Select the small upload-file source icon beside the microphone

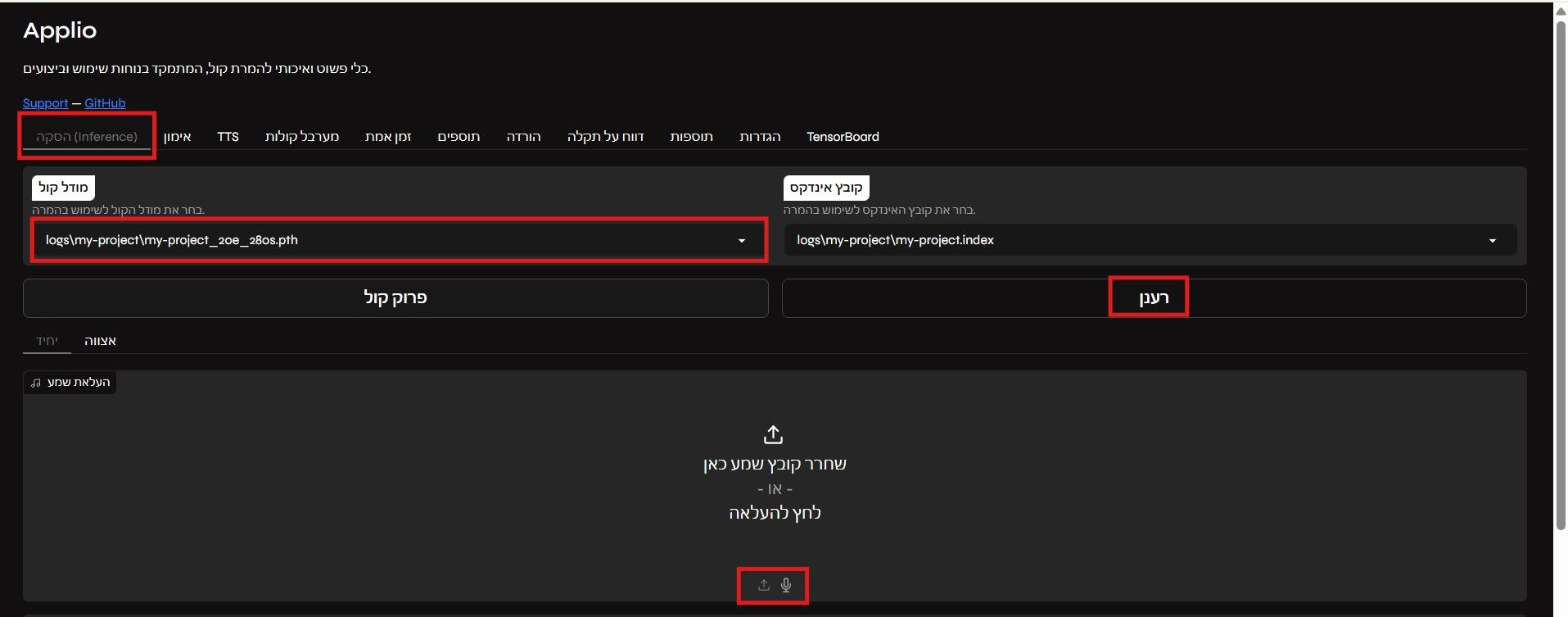[764, 585]
